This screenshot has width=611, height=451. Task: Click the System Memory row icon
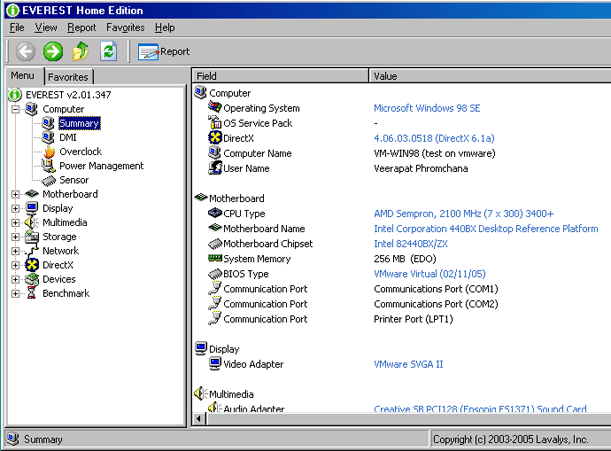tap(215, 258)
